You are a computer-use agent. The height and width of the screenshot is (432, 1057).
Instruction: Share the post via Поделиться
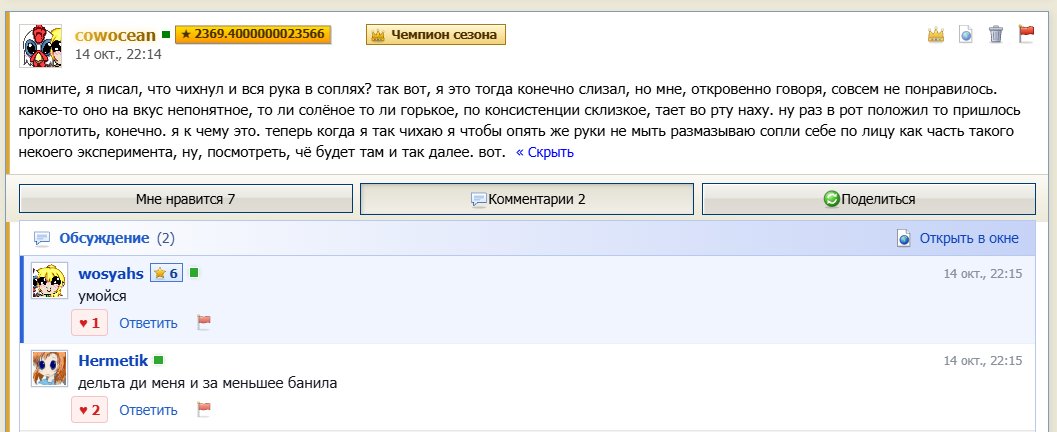[x=868, y=199]
